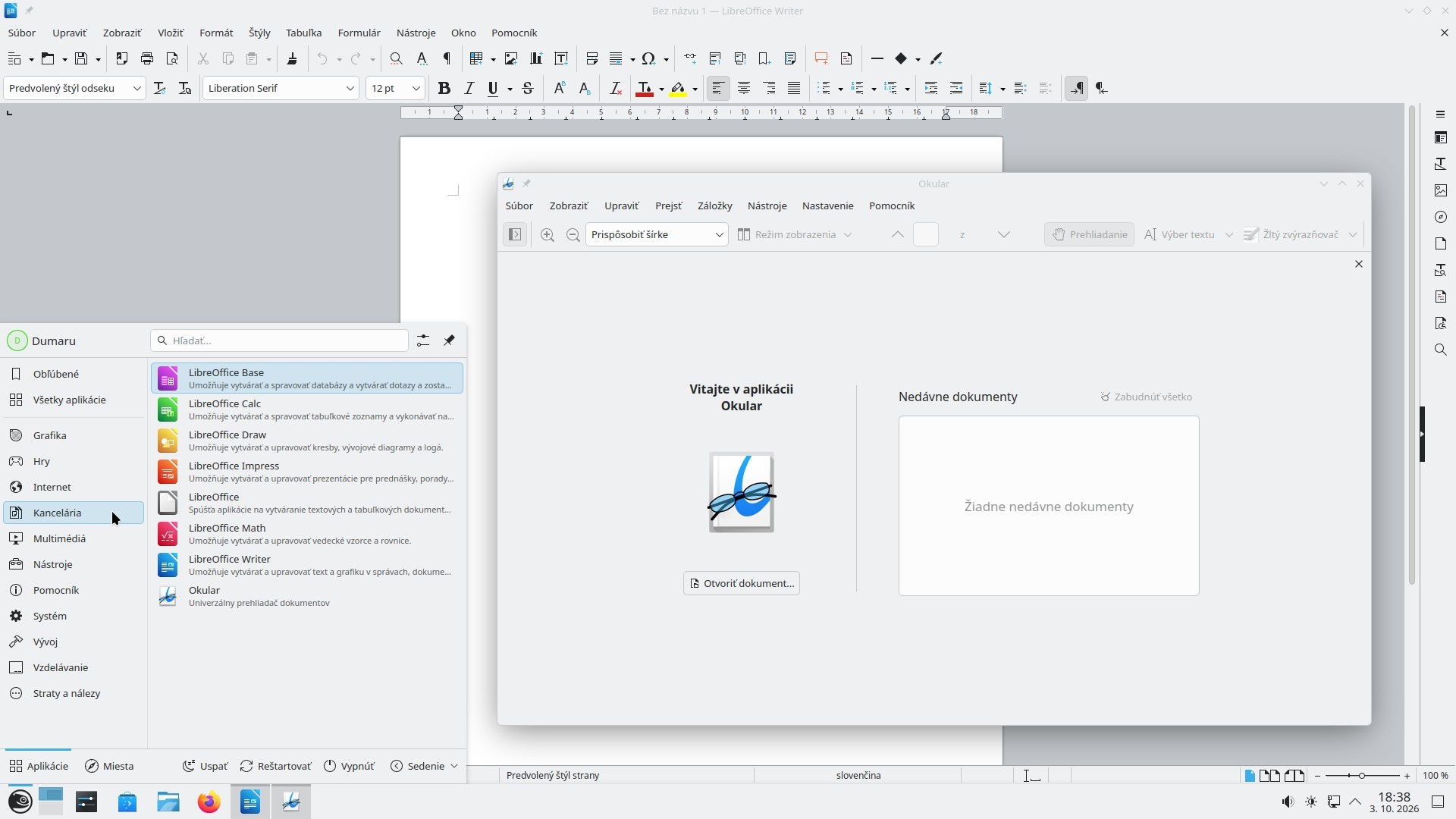This screenshot has height=819, width=1456.
Task: Click Reštartovať button in launcher
Action: coord(275,766)
